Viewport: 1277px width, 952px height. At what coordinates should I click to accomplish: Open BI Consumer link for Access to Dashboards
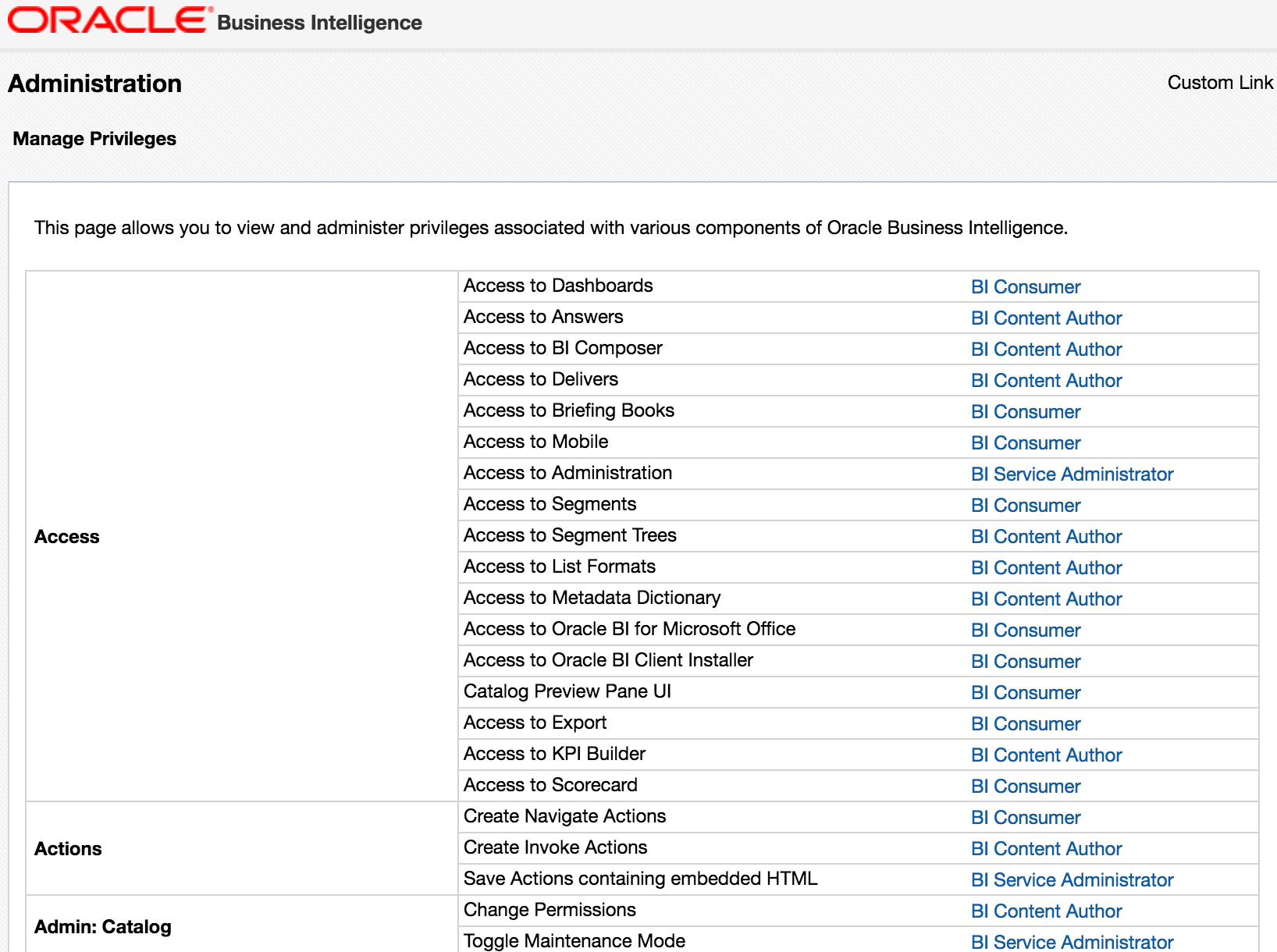(x=1026, y=286)
